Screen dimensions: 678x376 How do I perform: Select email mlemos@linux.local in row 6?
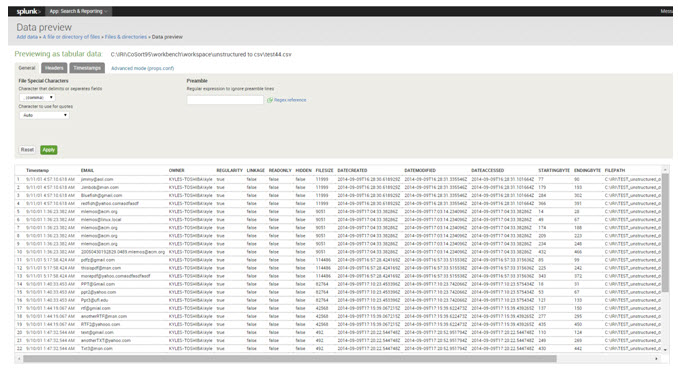[101, 220]
